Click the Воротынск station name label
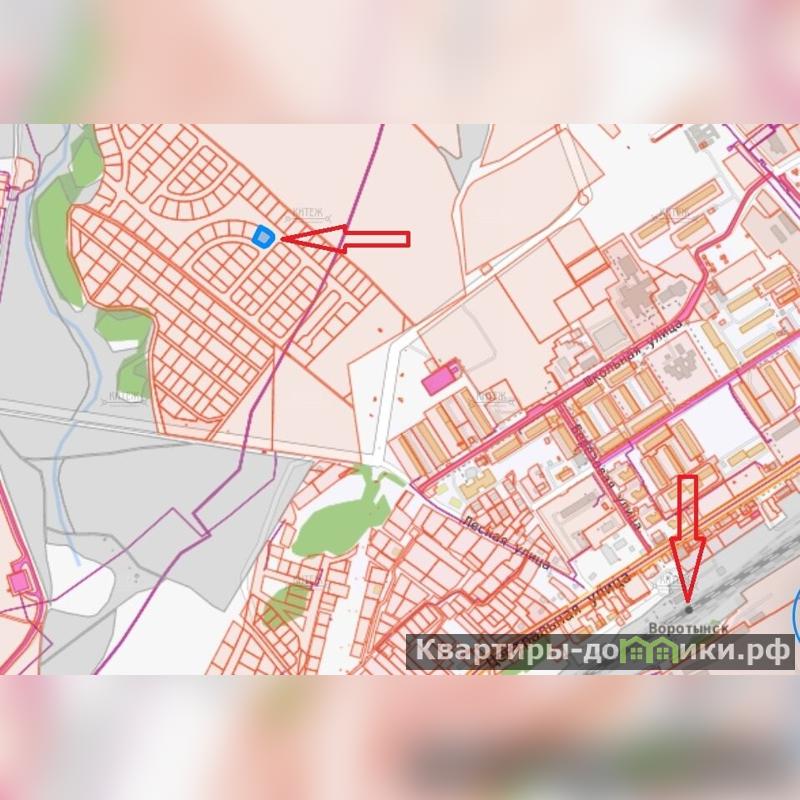Viewport: 800px width, 800px height. [x=688, y=628]
